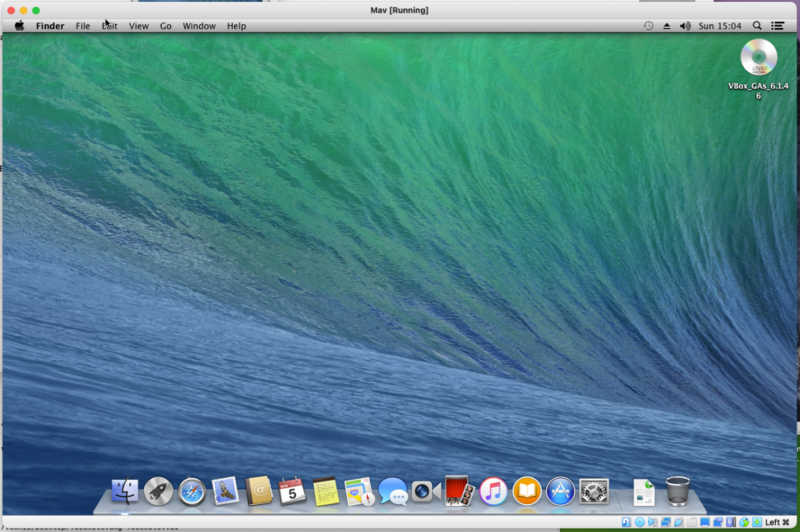This screenshot has height=532, width=800.
Task: Open Finder from the dock
Action: coord(125,491)
